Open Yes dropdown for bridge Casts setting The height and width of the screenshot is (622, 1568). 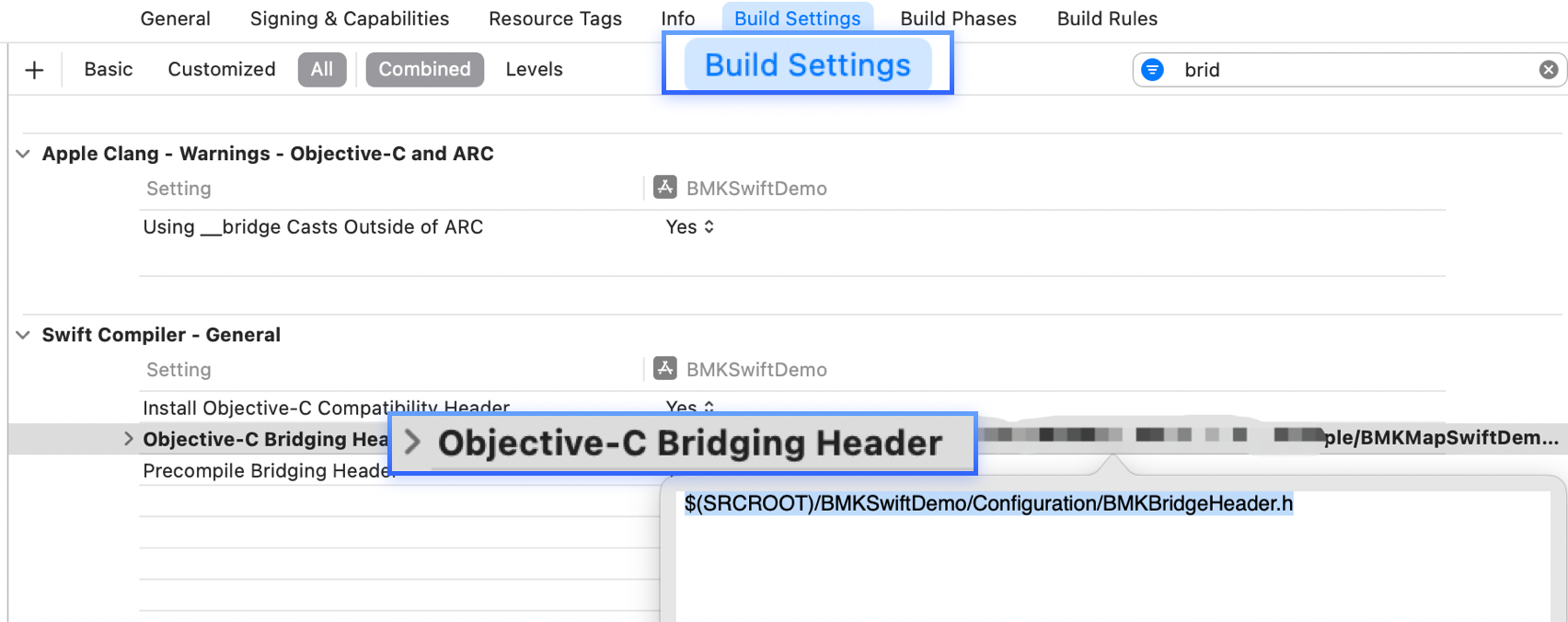coord(689,227)
